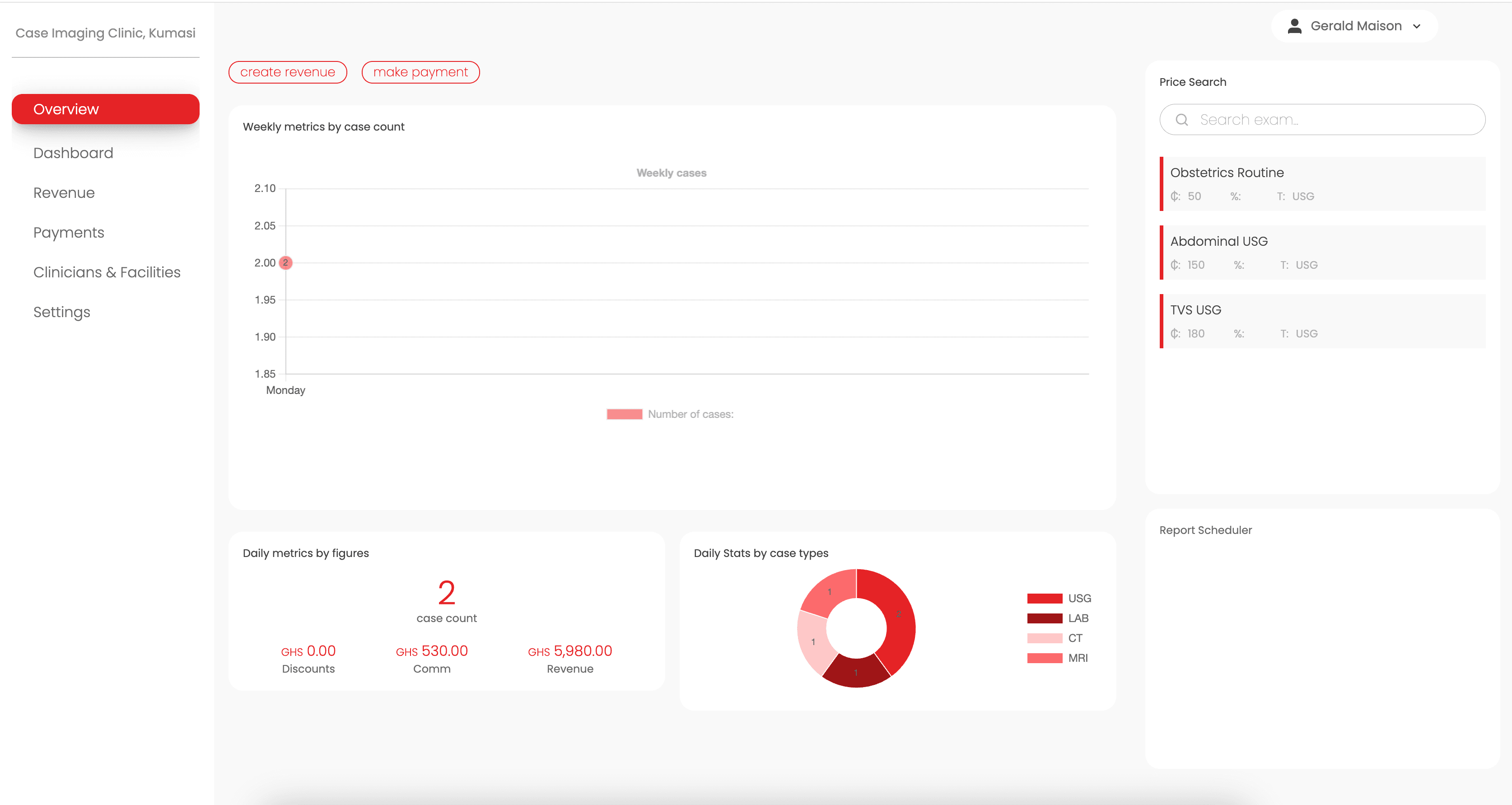This screenshot has height=805, width=1512.
Task: Expand the Gerald Maison dropdown chevron
Action: [x=1416, y=26]
